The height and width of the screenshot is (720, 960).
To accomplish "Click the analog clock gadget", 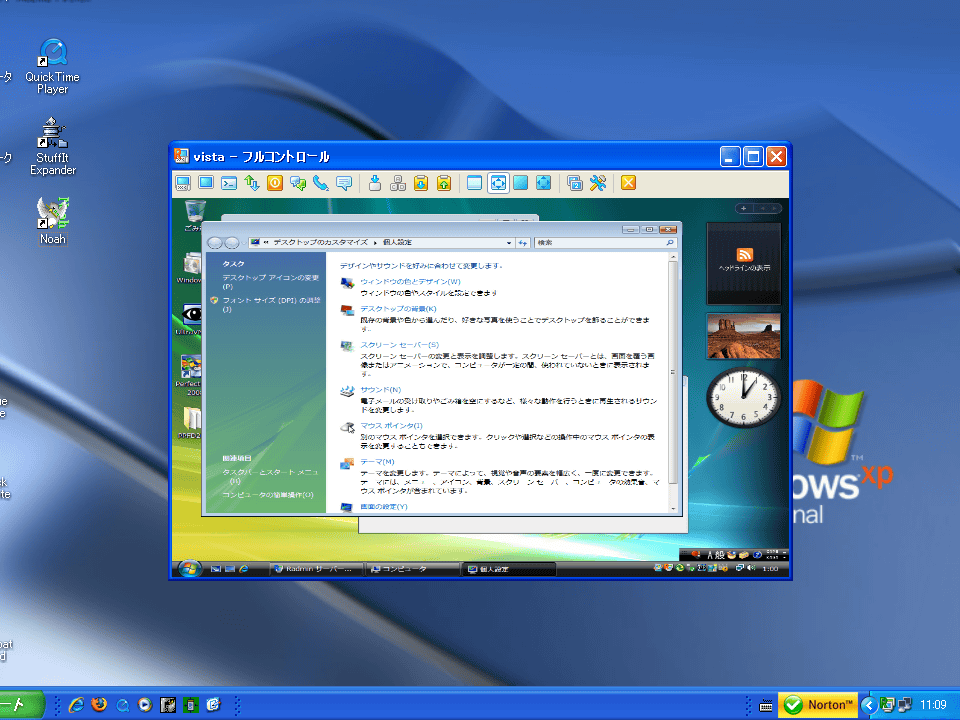I will pos(744,397).
